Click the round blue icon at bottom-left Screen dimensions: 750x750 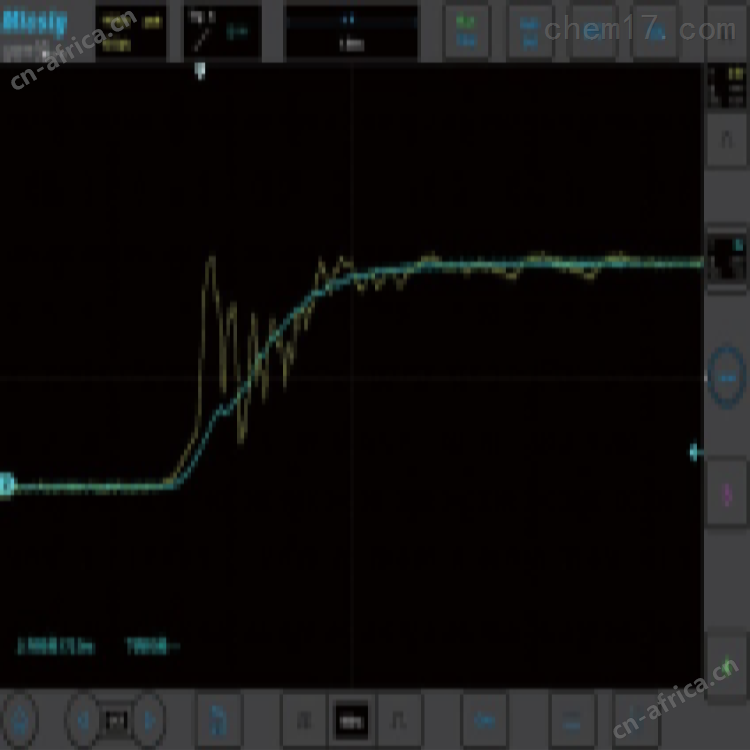coord(22,719)
